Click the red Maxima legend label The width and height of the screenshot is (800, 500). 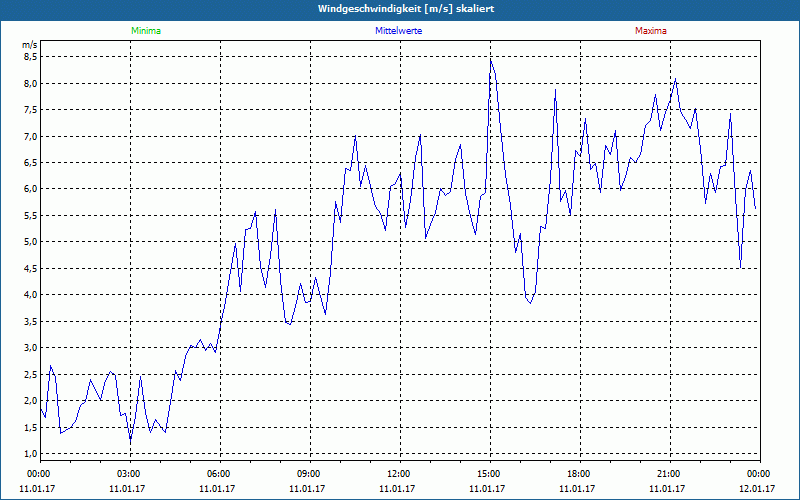pos(651,31)
